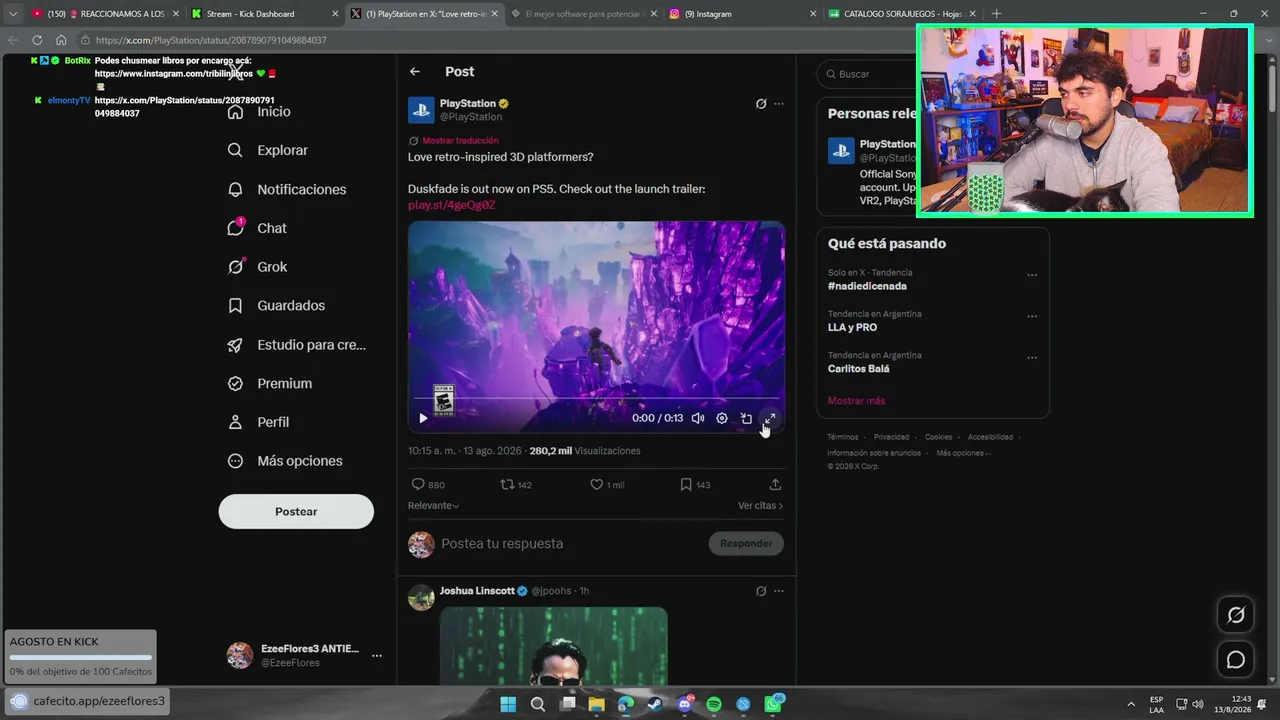Open the floating chat messages button
The width and height of the screenshot is (1280, 720).
[x=1236, y=660]
